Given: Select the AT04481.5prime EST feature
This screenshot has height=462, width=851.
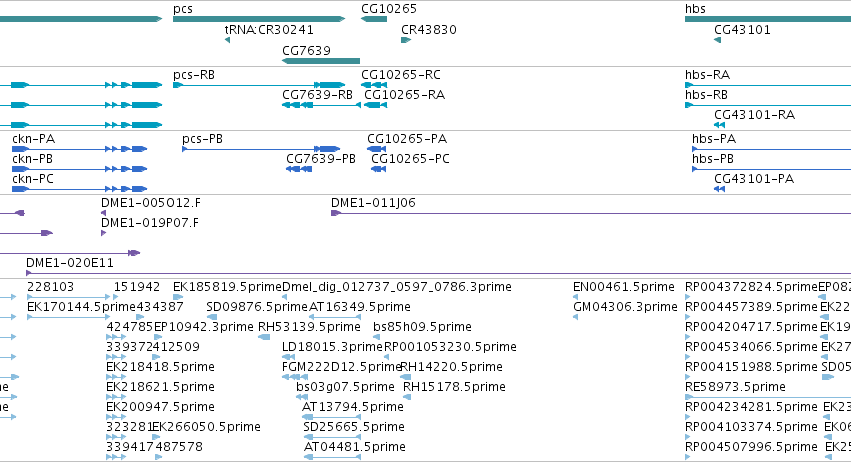Looking at the screenshot, I should [x=333, y=457].
